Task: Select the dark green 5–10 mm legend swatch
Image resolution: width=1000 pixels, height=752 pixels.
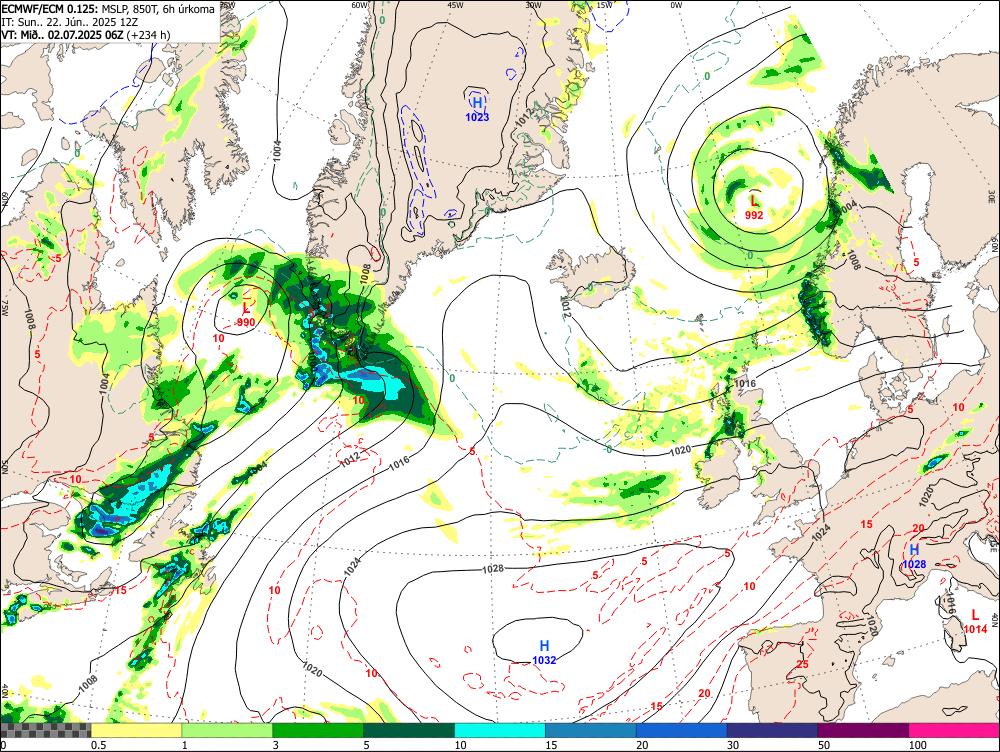Action: coord(409,730)
